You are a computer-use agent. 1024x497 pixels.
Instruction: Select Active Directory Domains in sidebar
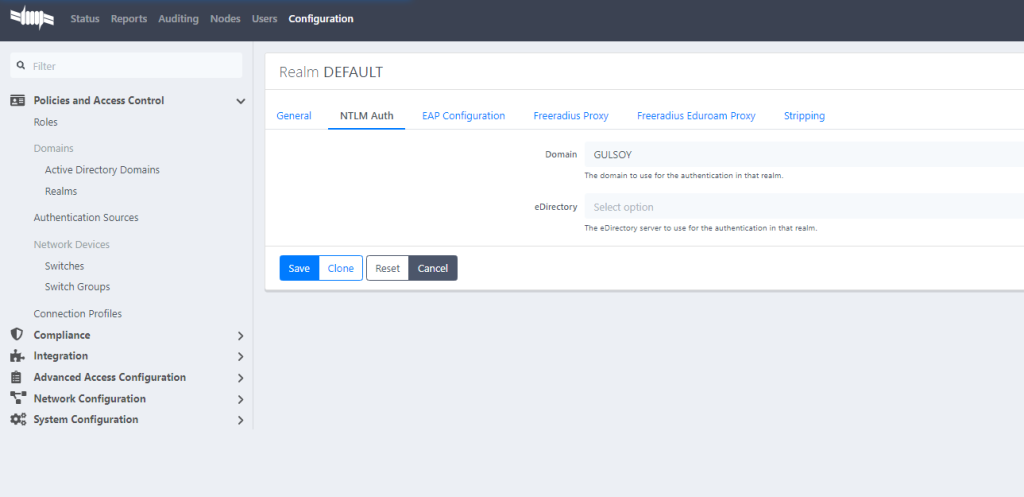coord(102,170)
